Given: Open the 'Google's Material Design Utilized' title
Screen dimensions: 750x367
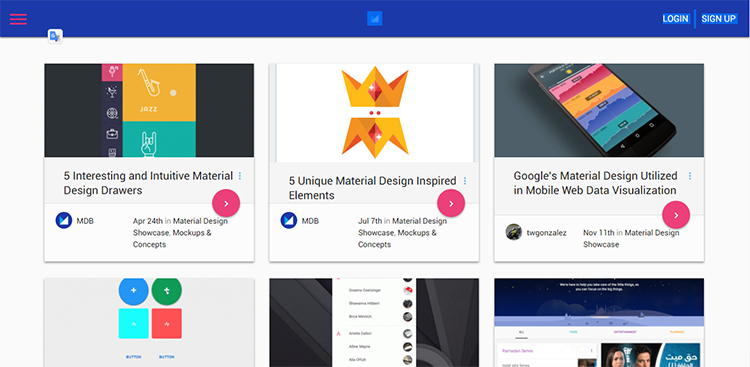Looking at the screenshot, I should [x=596, y=183].
